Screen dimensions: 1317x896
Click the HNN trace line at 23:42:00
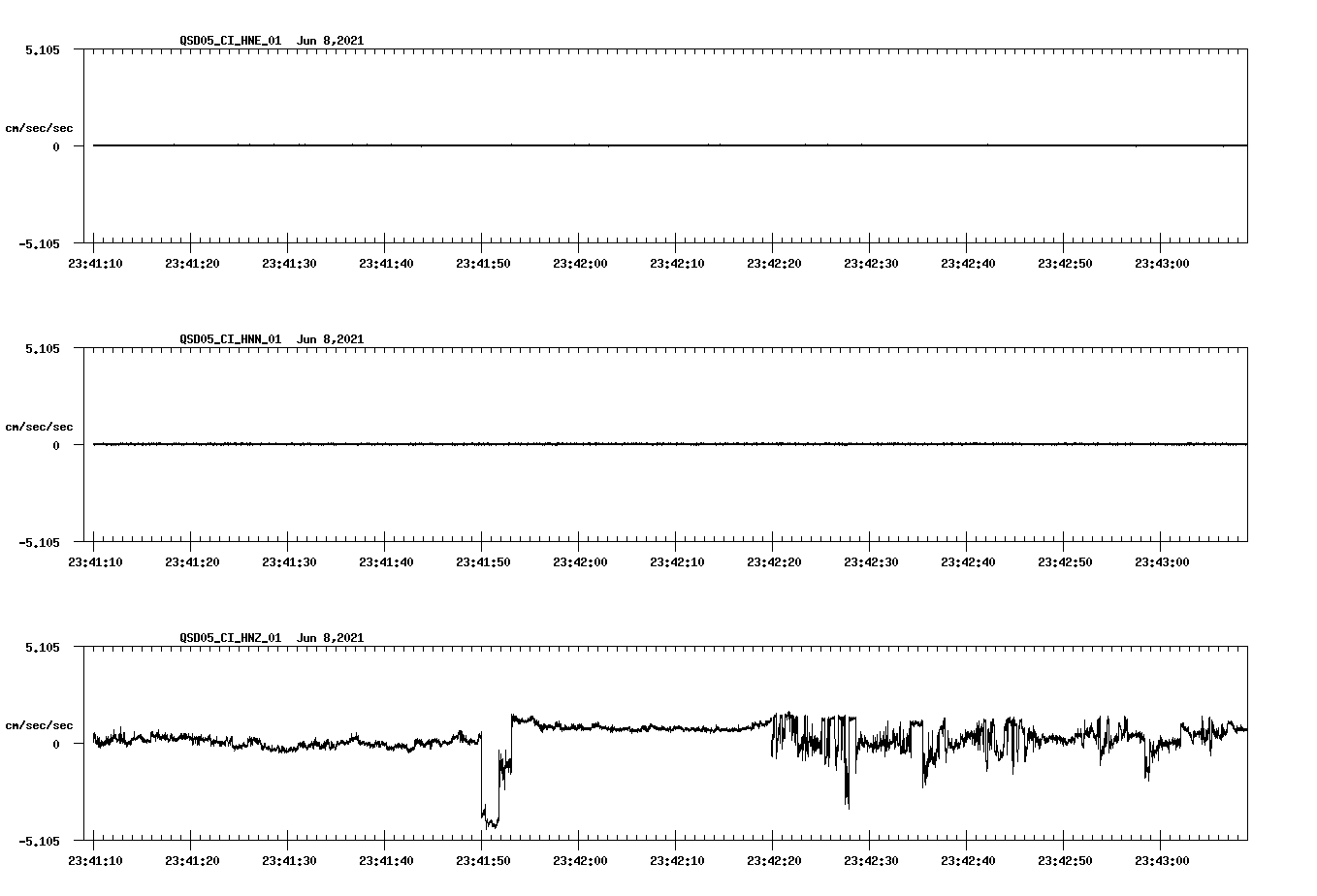[x=579, y=444]
